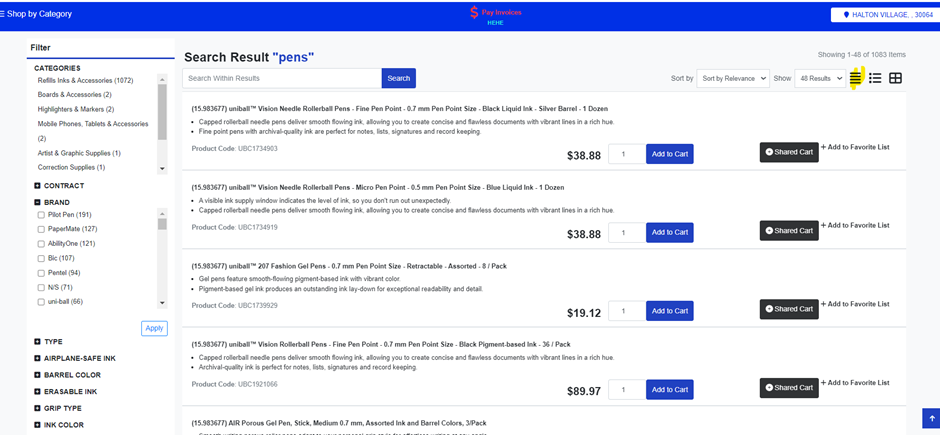This screenshot has width=940, height=435.
Task: Click the brand list scroll up arrow
Action: click(162, 213)
